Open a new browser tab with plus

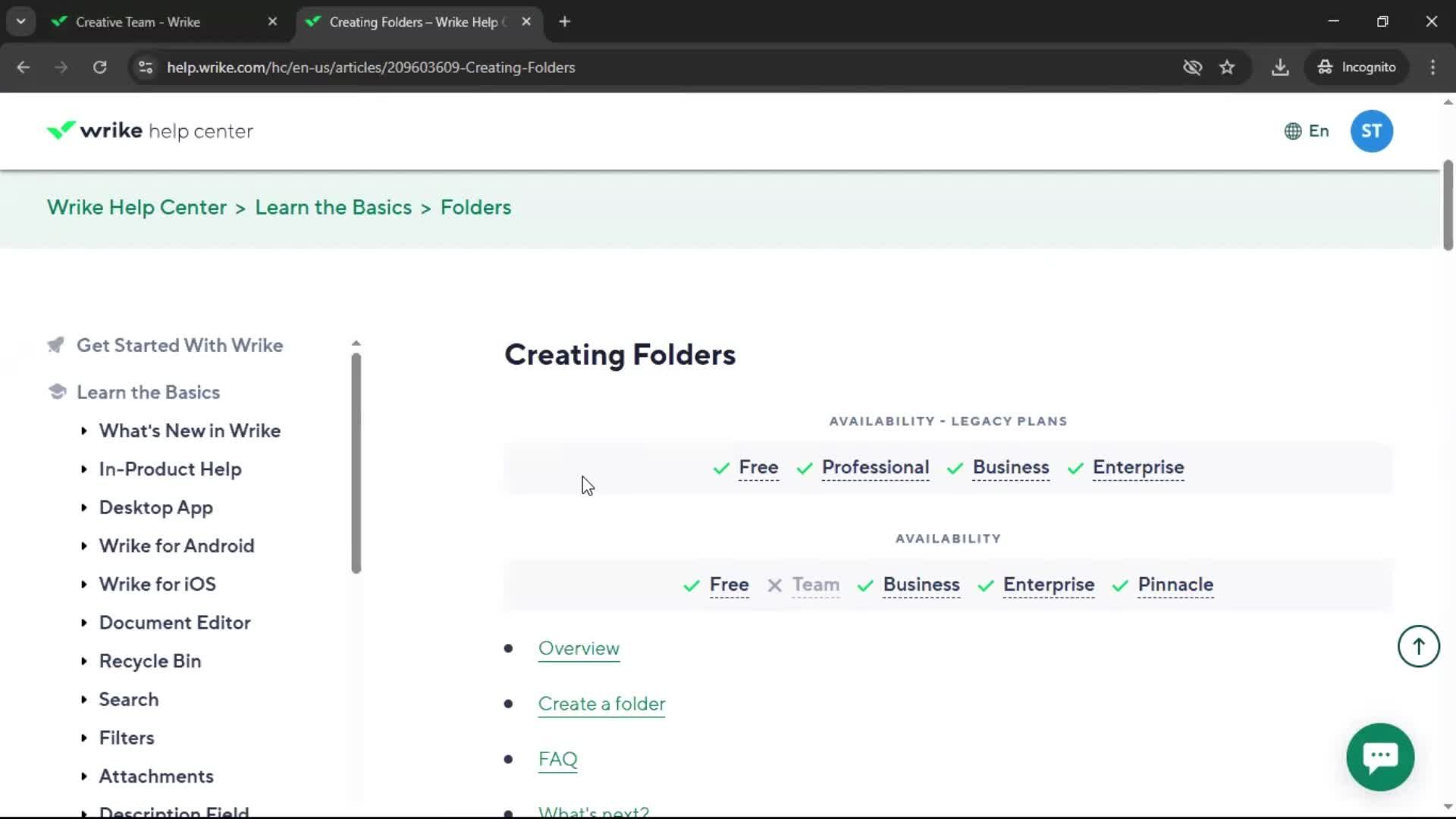click(x=564, y=22)
